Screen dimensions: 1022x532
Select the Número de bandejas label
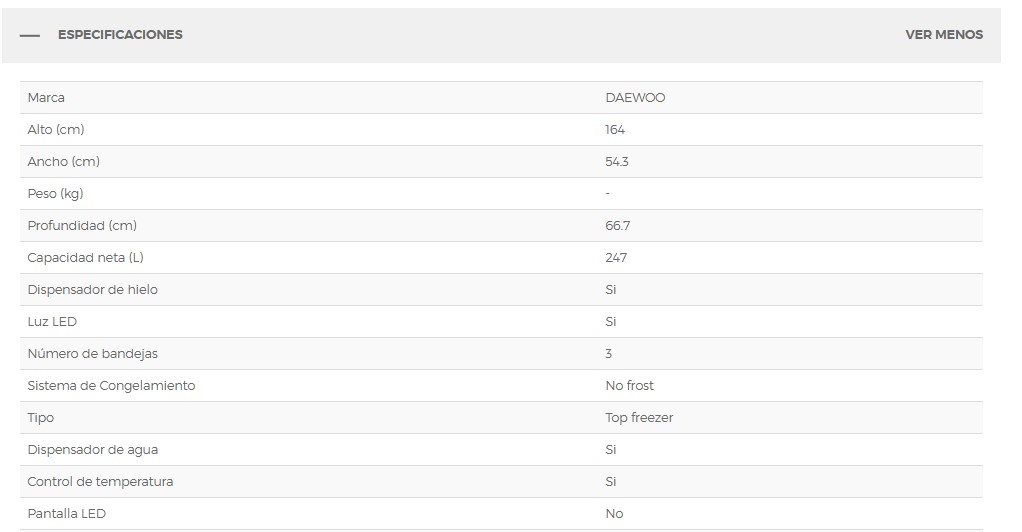tap(93, 353)
